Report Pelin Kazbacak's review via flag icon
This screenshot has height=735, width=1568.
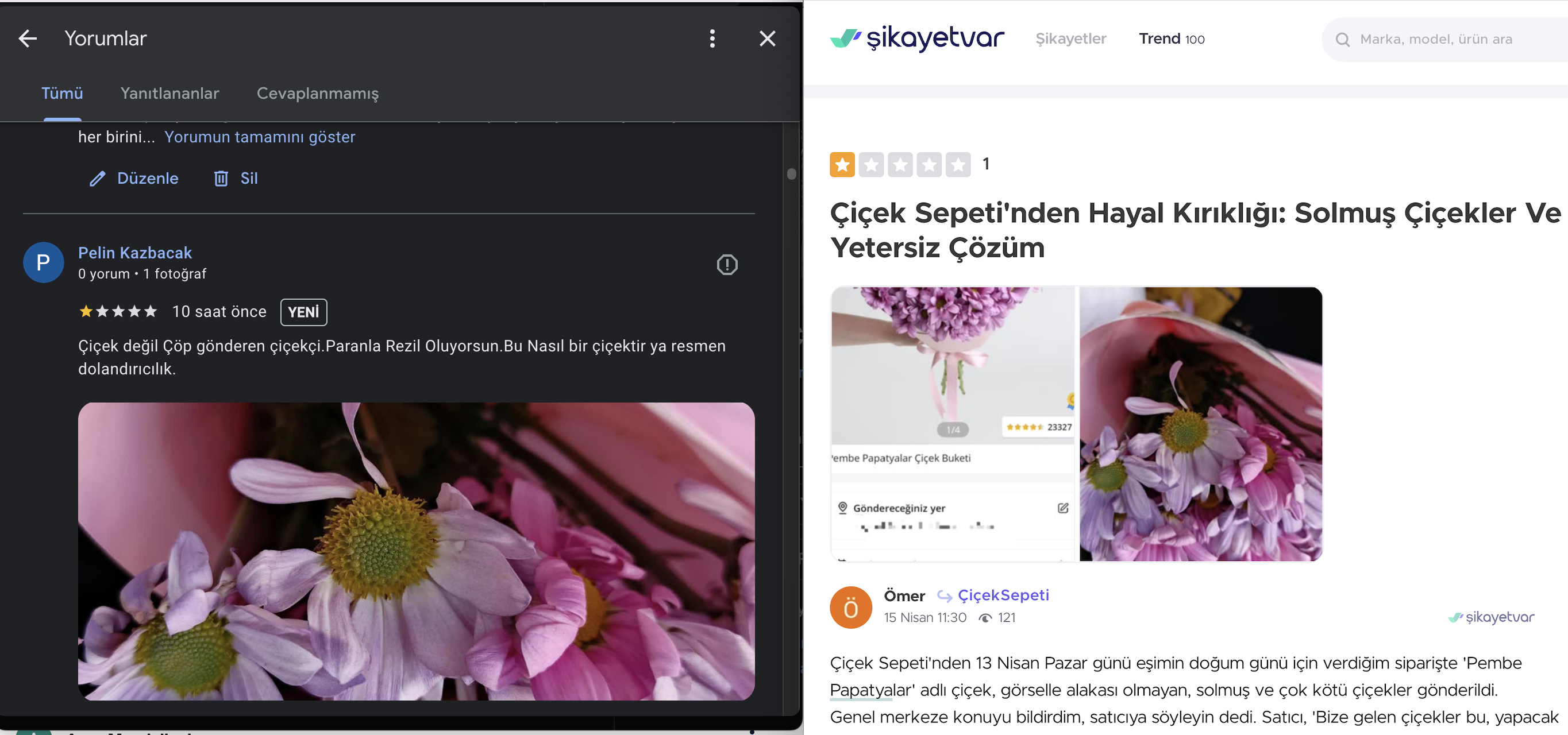pyautogui.click(x=727, y=264)
